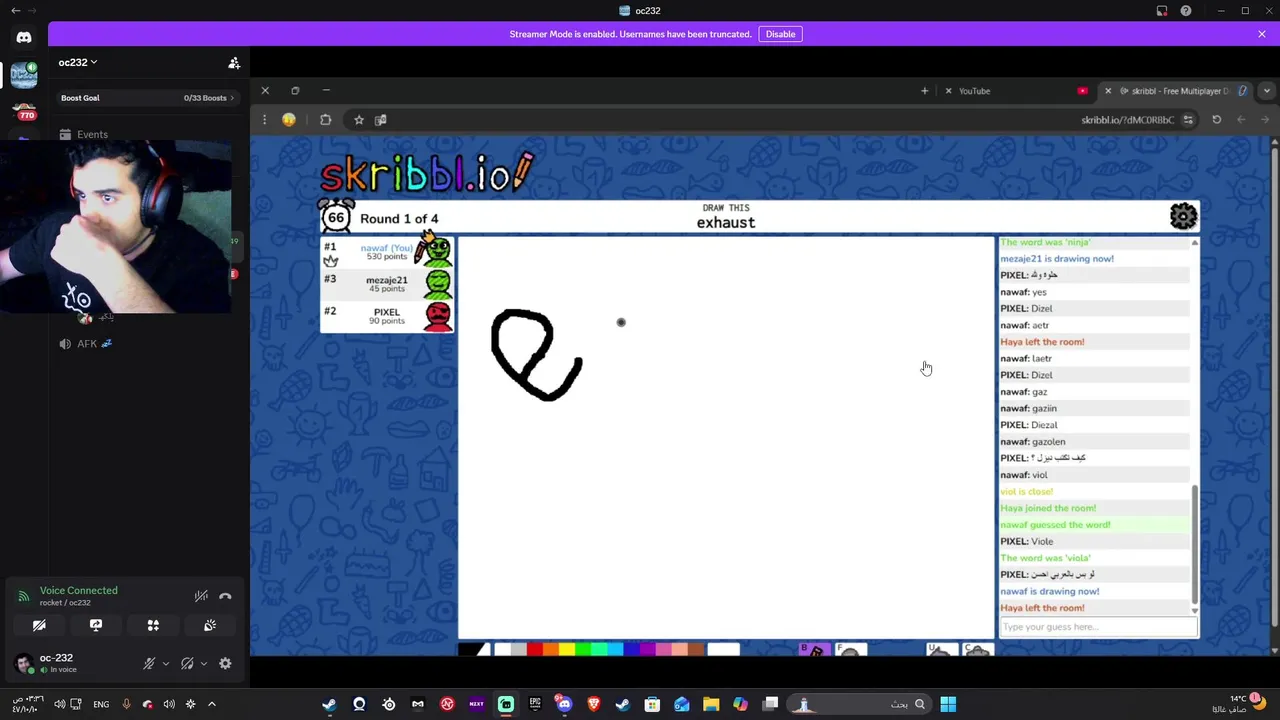Pick the red color swatch
1280x720 pixels.
click(x=534, y=650)
